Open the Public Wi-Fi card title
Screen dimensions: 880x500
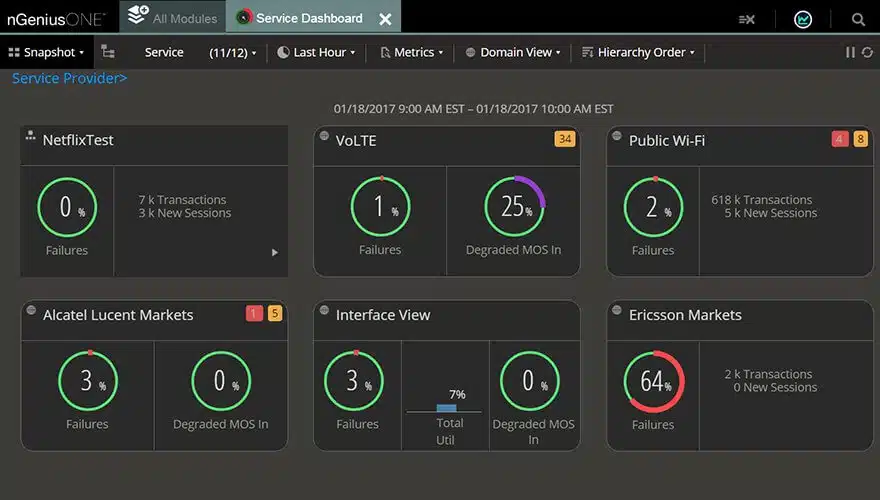(667, 140)
